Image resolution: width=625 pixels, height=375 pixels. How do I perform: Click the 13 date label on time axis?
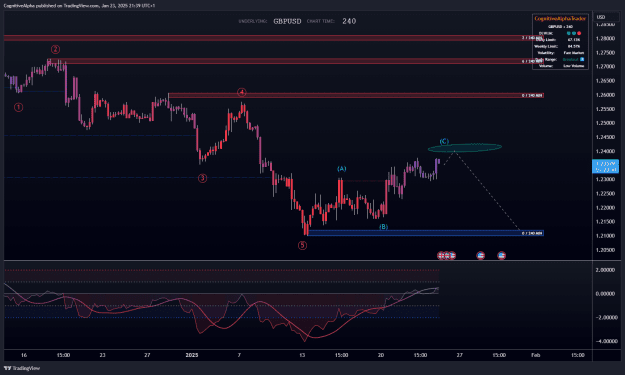pyautogui.click(x=302, y=355)
